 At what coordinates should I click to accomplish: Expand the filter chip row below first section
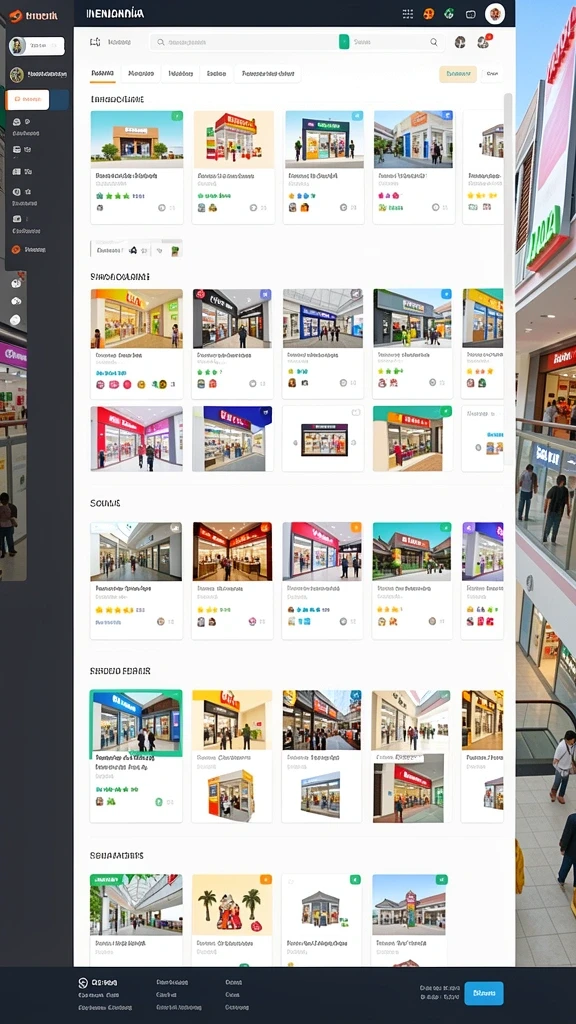(x=136, y=249)
